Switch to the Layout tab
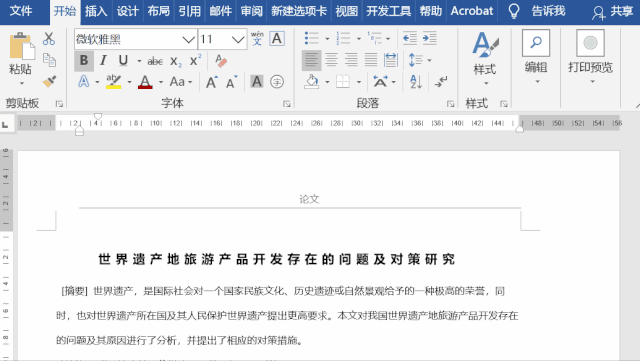 (x=159, y=11)
